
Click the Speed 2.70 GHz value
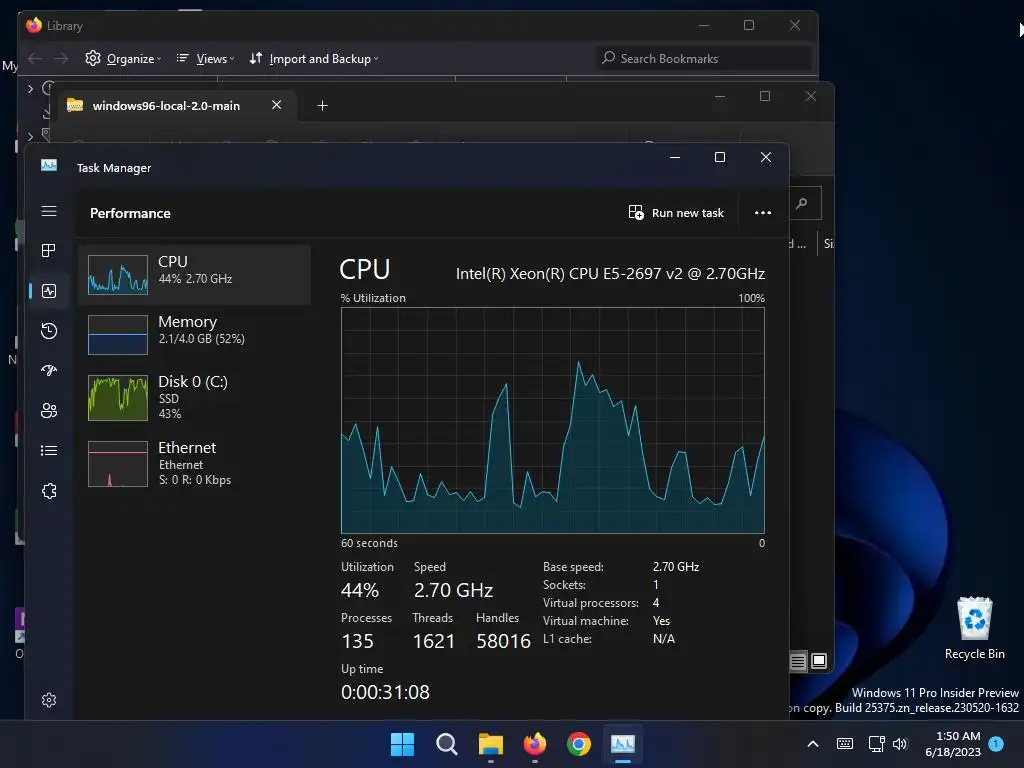453,590
